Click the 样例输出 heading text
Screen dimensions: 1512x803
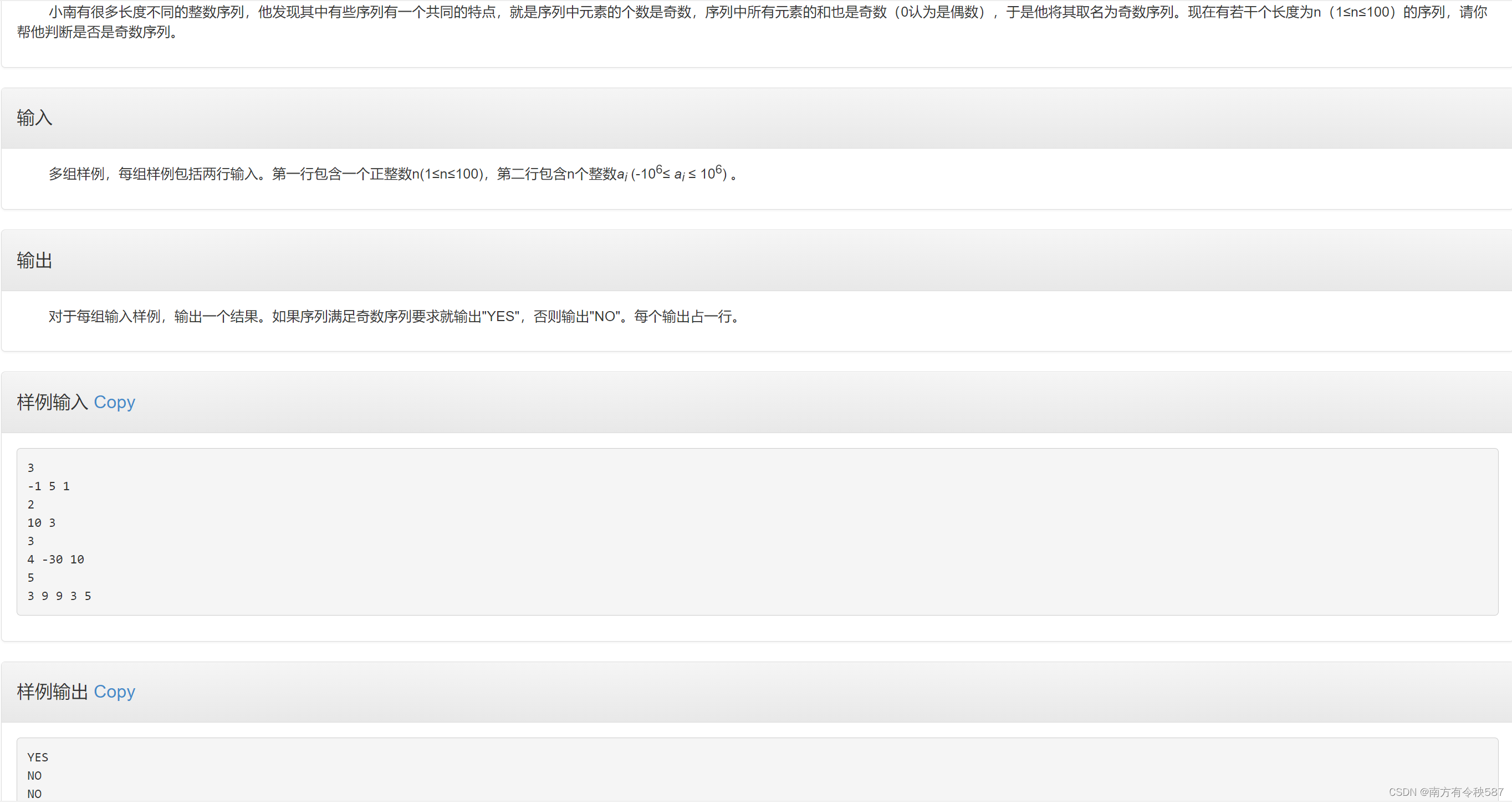click(x=52, y=692)
